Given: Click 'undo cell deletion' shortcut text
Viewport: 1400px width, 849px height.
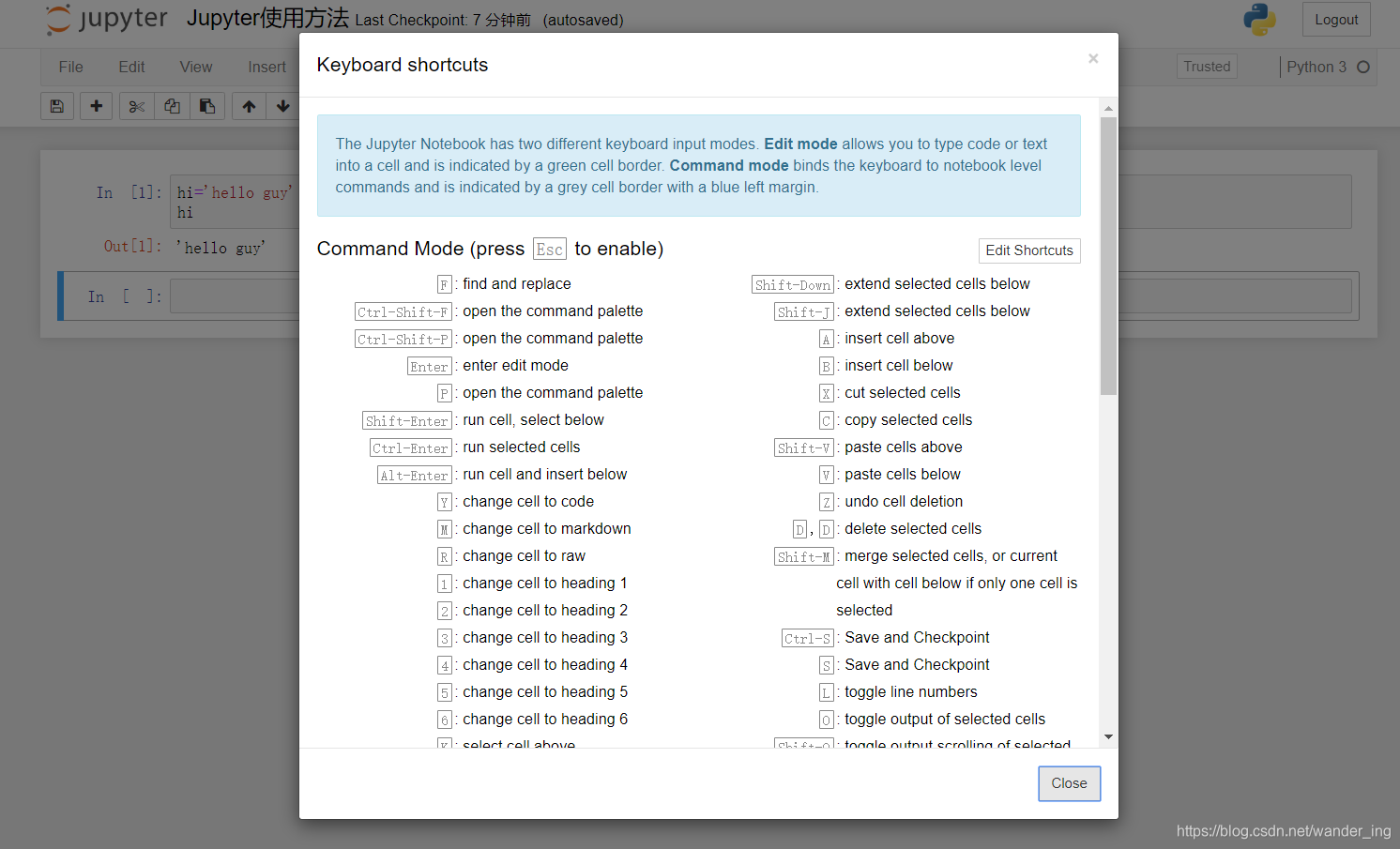Looking at the screenshot, I should click(903, 501).
